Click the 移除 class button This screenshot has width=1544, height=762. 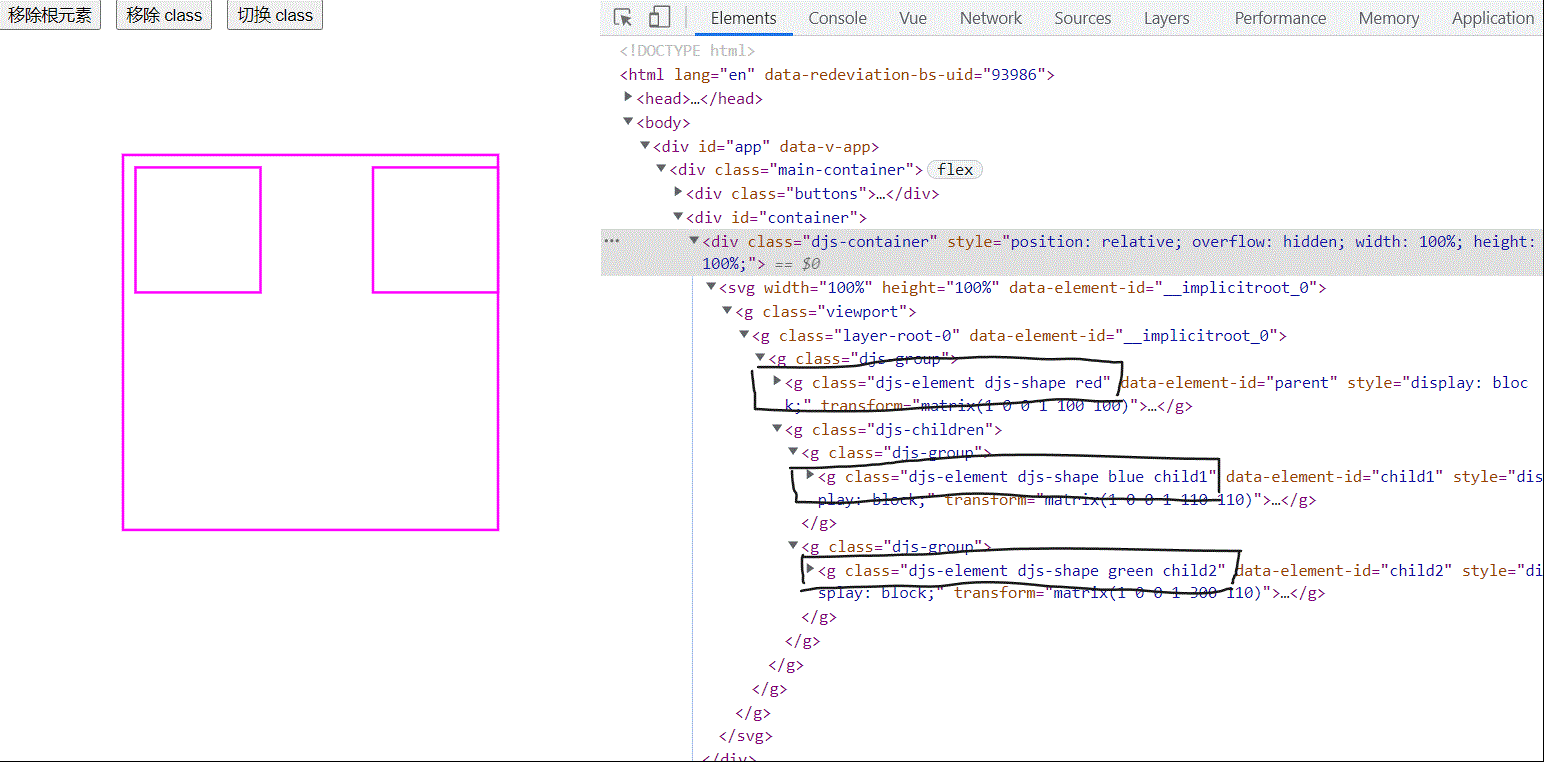[164, 15]
